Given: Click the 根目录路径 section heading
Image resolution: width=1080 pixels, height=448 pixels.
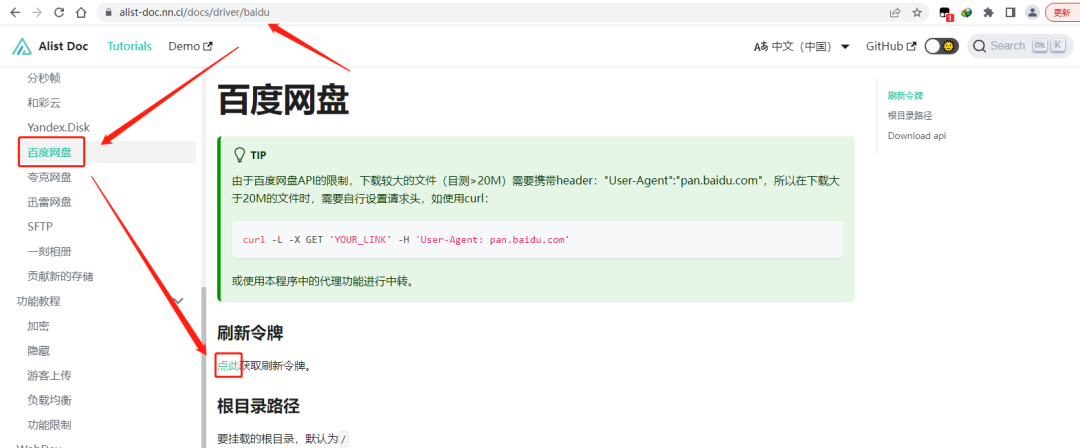Looking at the screenshot, I should [x=258, y=405].
